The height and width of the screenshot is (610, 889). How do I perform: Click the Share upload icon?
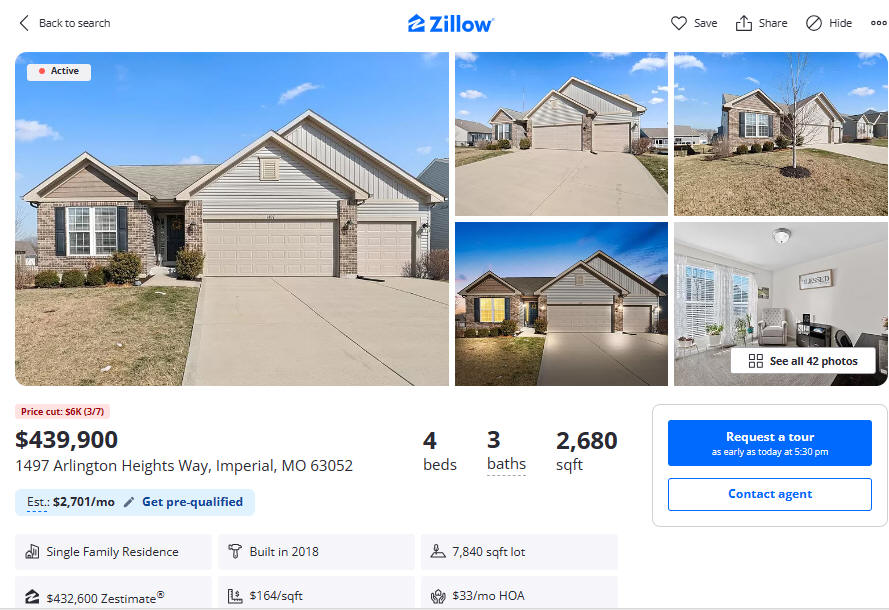743,23
